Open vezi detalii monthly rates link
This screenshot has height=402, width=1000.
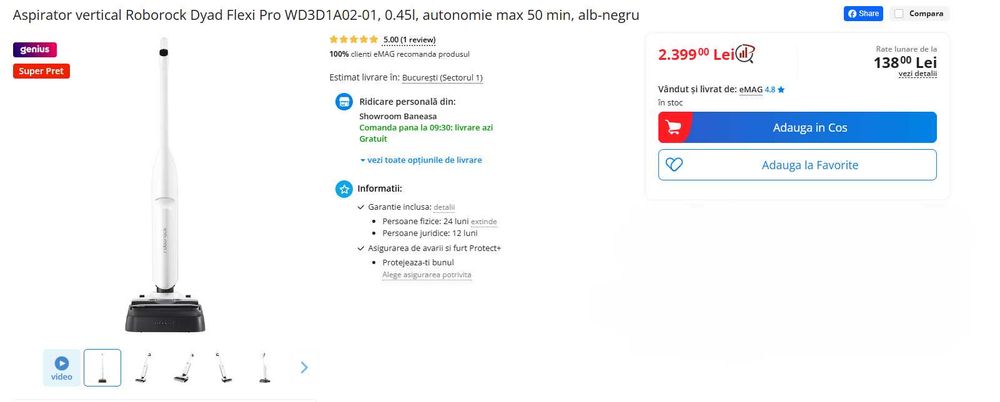(918, 73)
